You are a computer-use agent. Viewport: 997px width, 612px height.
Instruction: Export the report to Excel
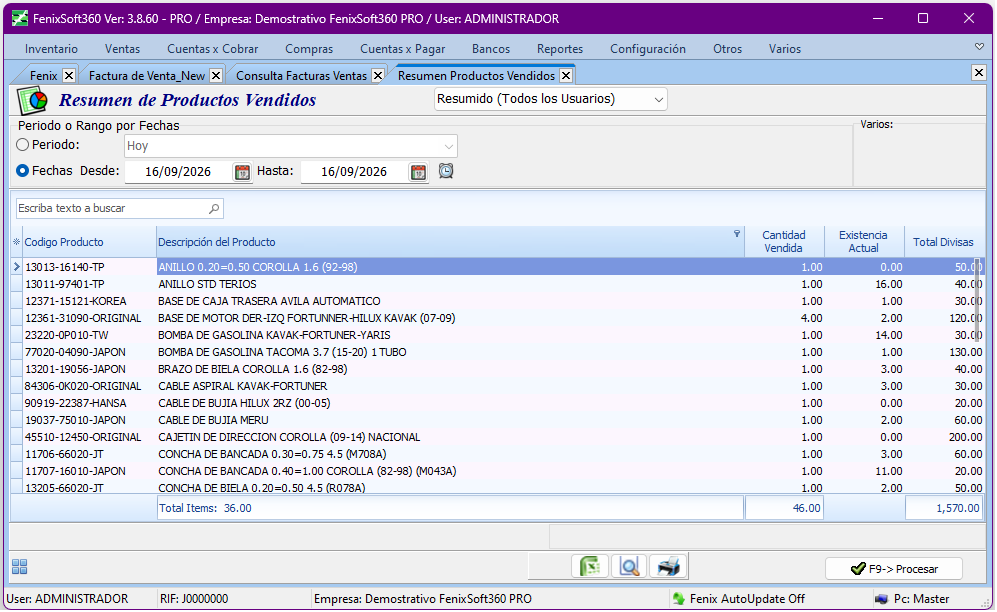coord(590,567)
